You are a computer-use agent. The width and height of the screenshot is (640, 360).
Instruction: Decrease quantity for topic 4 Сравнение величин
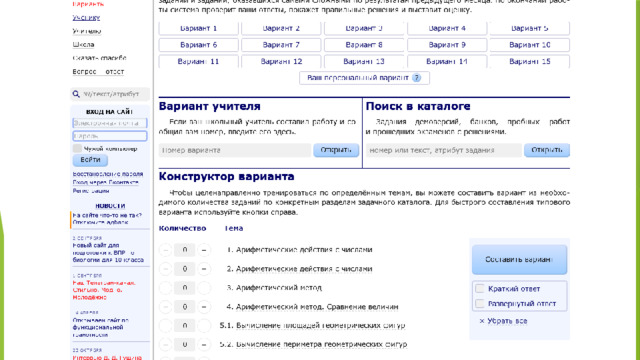(165, 307)
